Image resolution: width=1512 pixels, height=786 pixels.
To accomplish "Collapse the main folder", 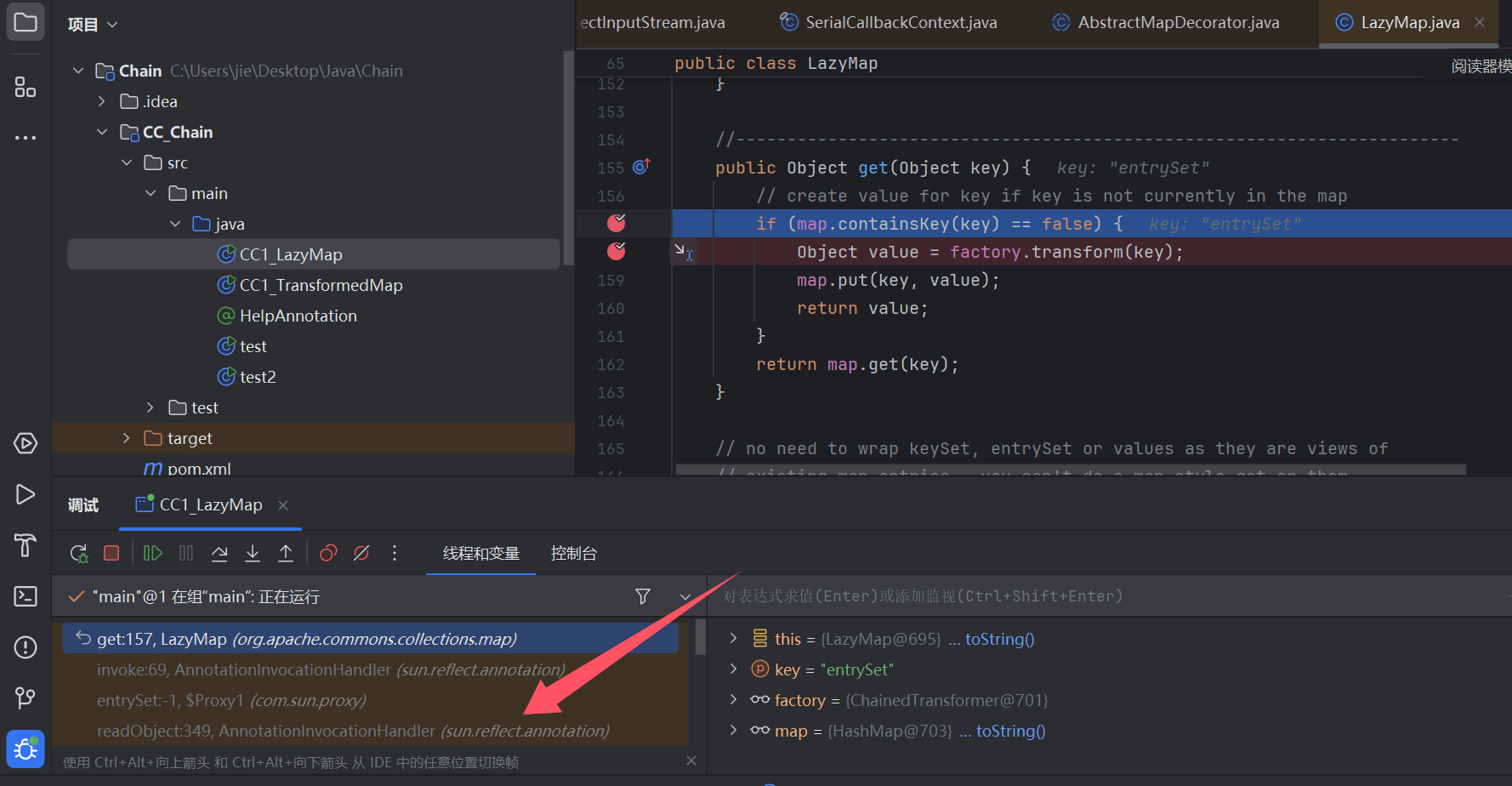I will pos(151,193).
